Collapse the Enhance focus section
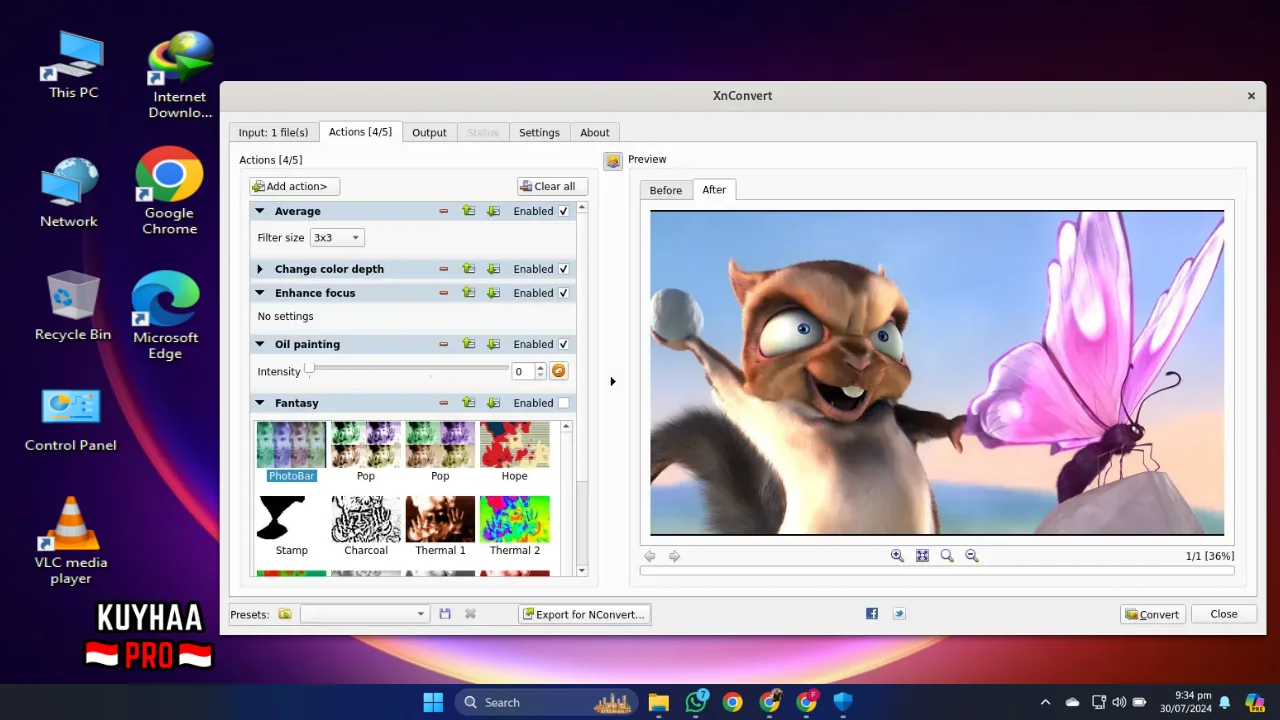 click(260, 293)
